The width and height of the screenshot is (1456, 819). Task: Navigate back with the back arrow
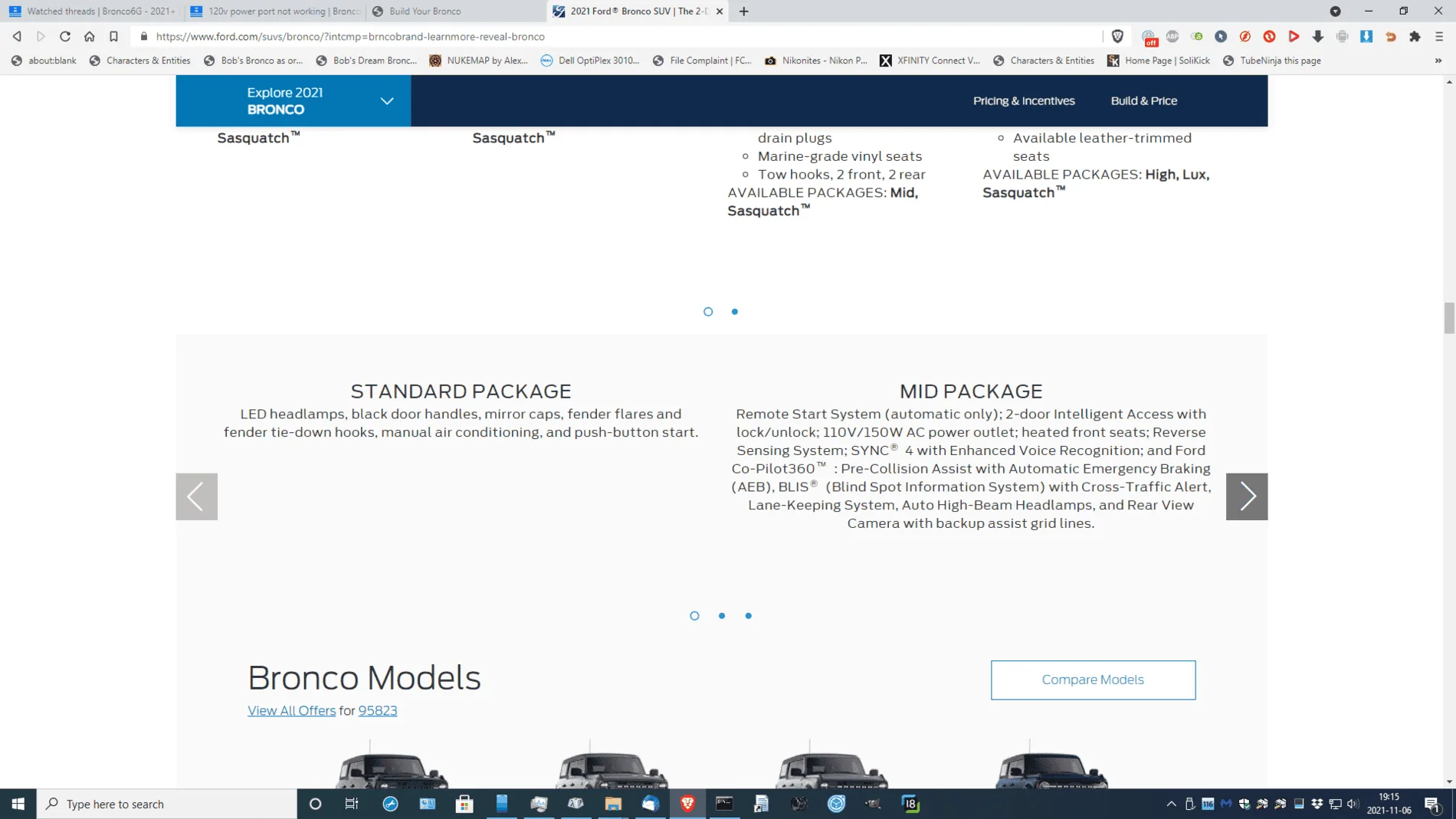pos(17,36)
